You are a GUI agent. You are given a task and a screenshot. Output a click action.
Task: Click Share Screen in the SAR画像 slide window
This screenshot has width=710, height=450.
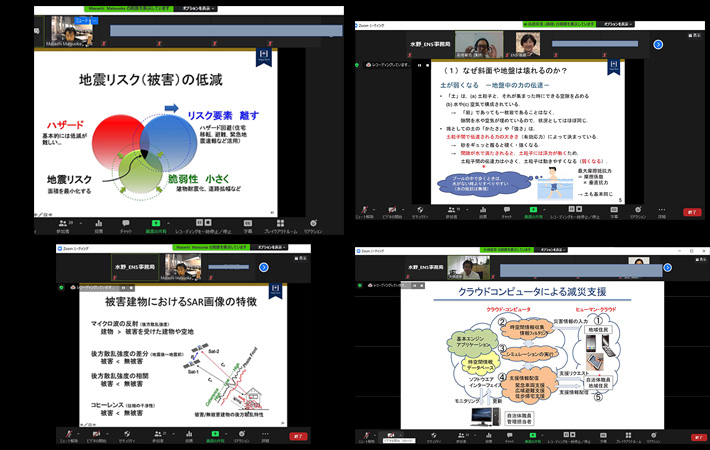(x=215, y=436)
